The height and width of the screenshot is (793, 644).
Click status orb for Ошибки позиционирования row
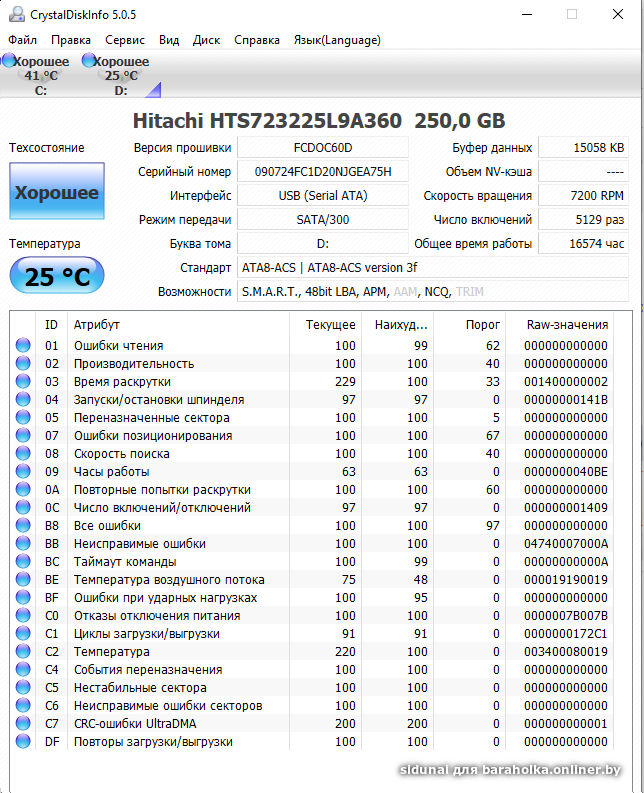tap(23, 435)
